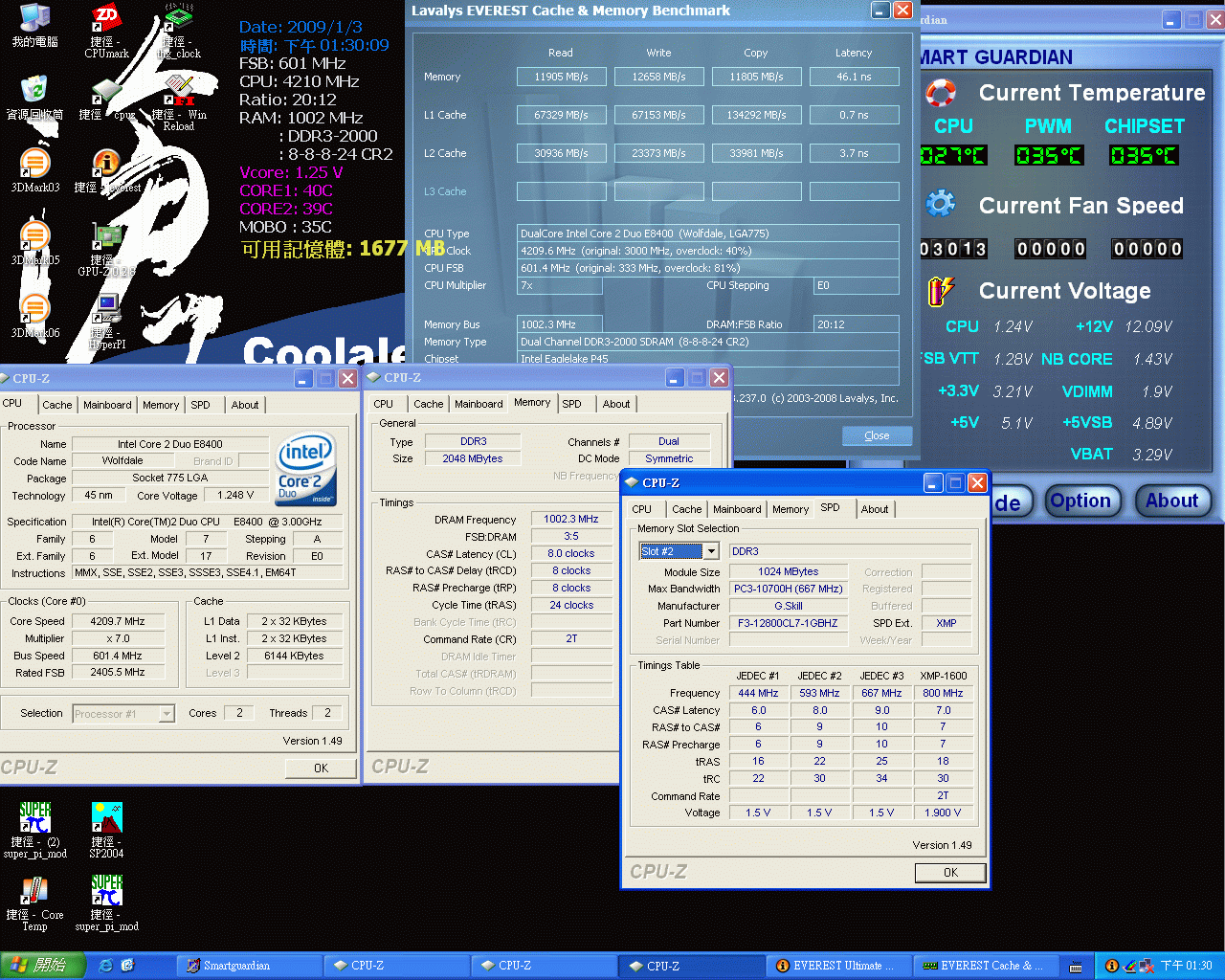This screenshot has height=980, width=1225.
Task: Switch to EVEREST Cache & taskbar button
Action: tap(985, 966)
